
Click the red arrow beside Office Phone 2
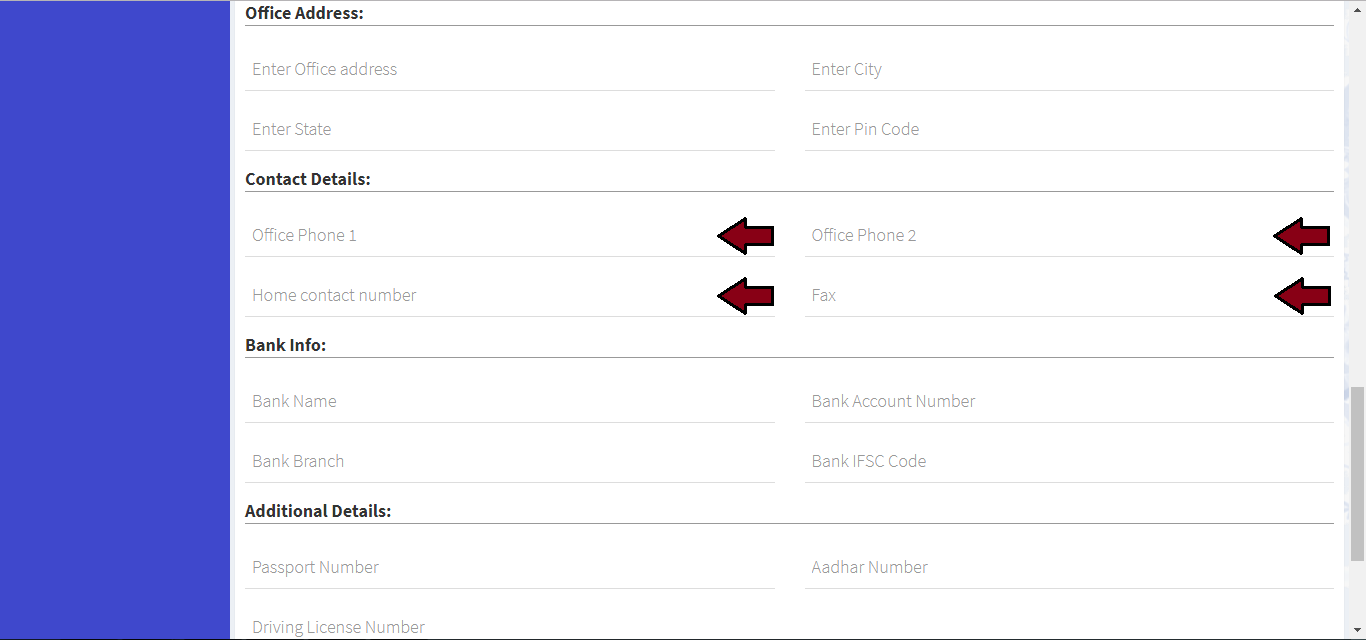(1302, 236)
